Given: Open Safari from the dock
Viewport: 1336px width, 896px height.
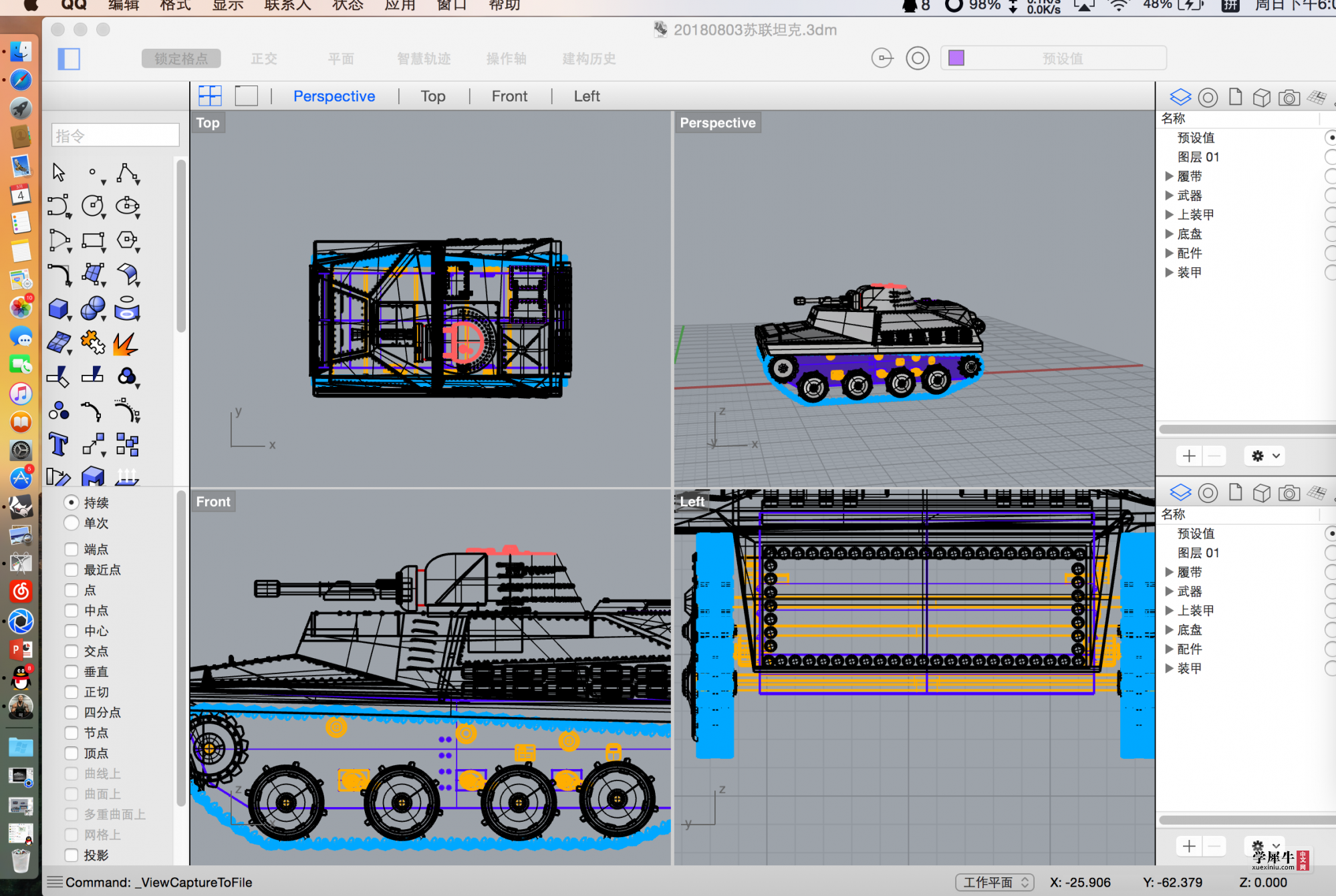Looking at the screenshot, I should (21, 80).
